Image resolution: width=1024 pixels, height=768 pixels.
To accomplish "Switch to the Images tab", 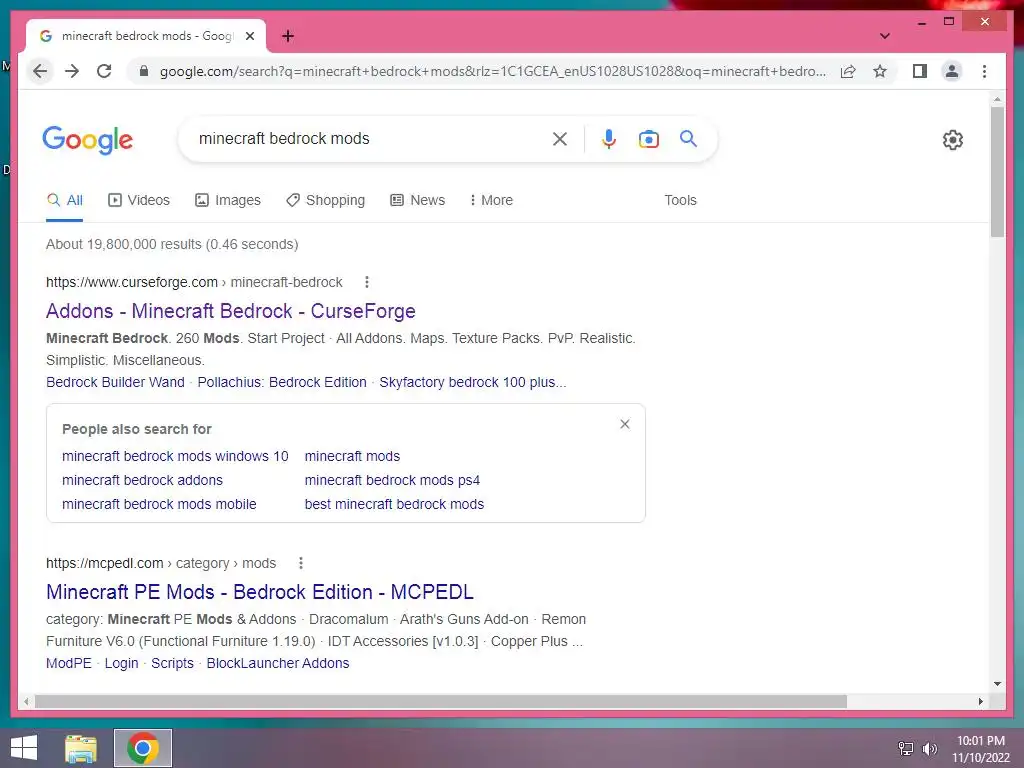I will pyautogui.click(x=228, y=200).
